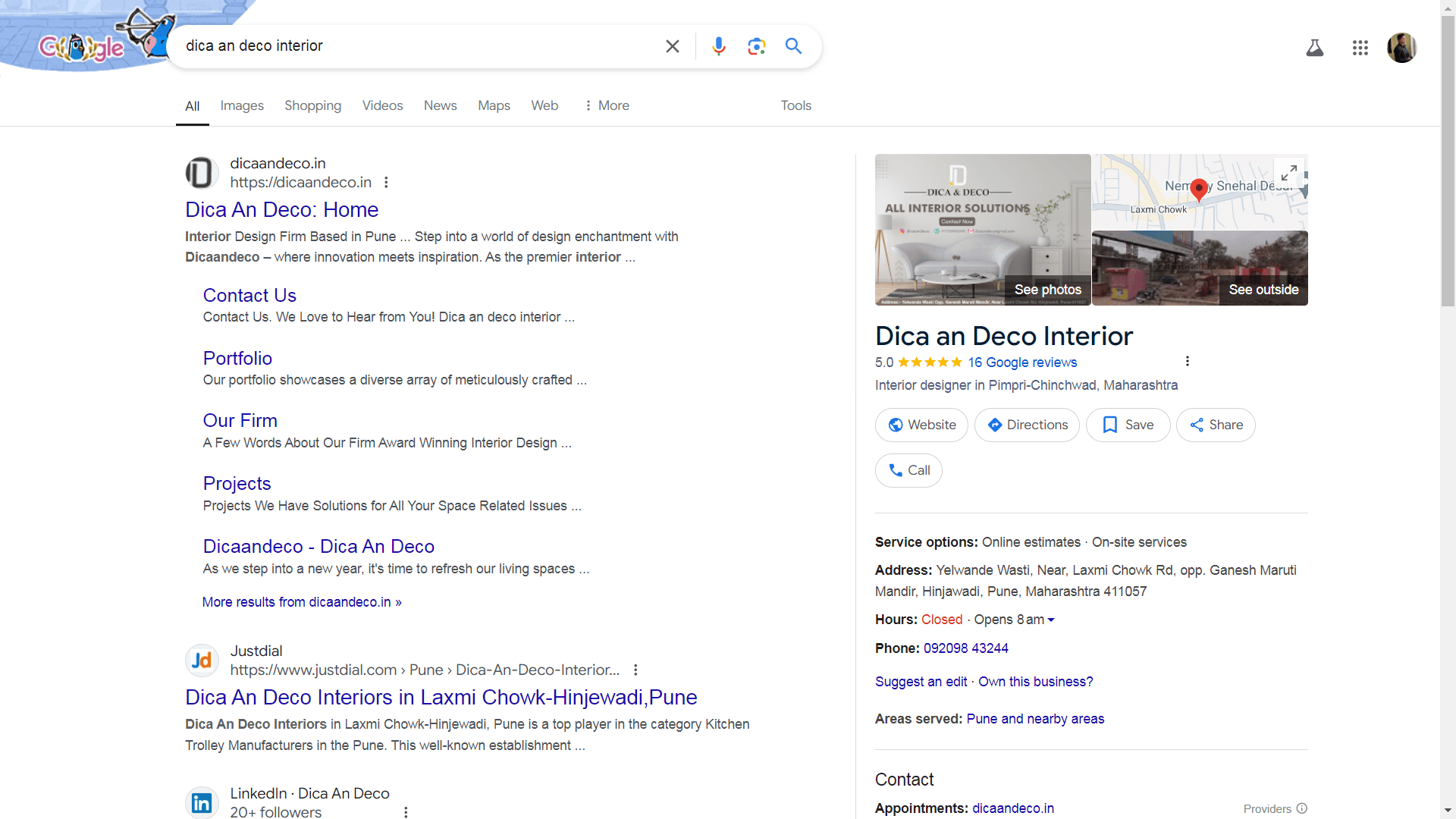Screen dimensions: 1456x819
Task: Switch to Images tab
Action: (242, 105)
